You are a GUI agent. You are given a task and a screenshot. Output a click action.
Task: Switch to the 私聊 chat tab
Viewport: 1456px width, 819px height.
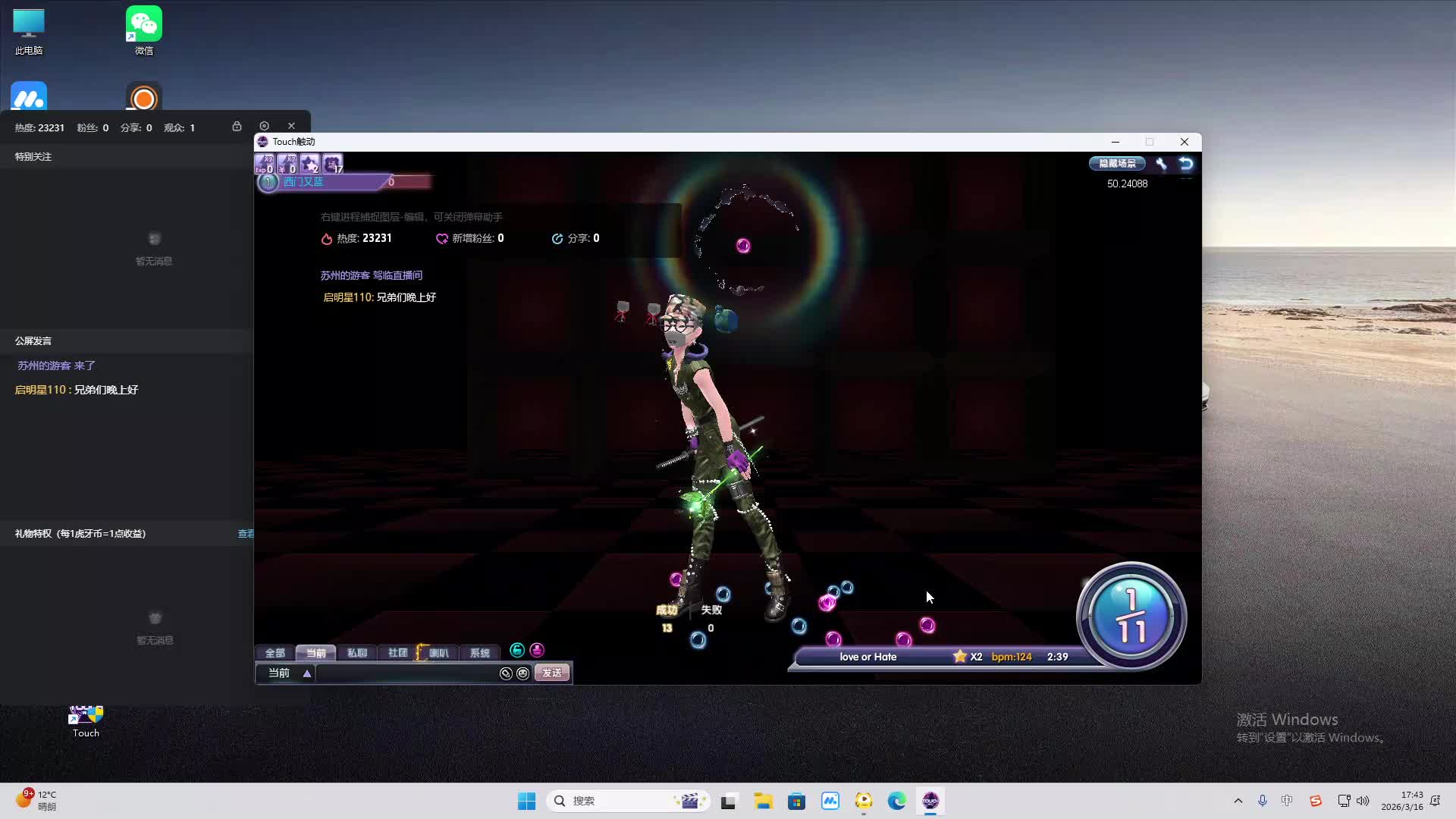(x=356, y=653)
